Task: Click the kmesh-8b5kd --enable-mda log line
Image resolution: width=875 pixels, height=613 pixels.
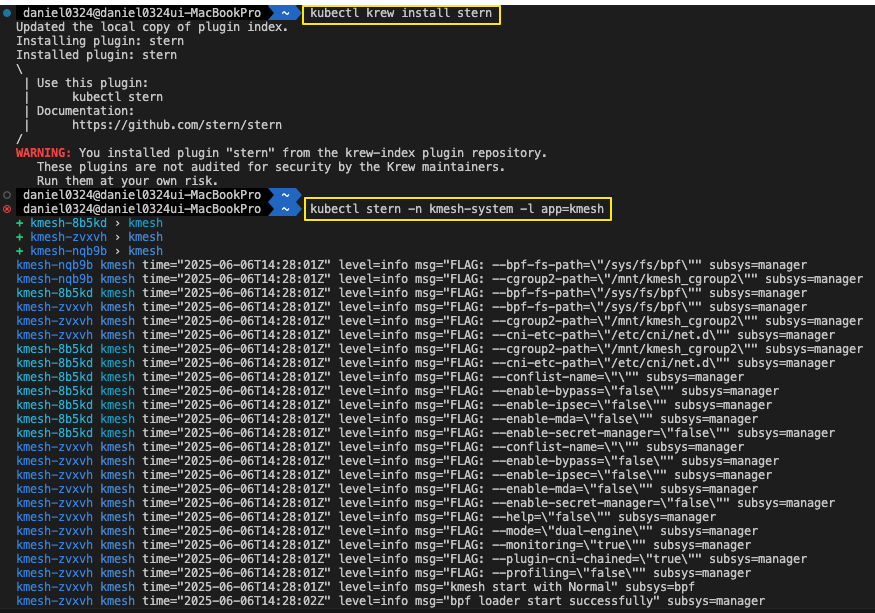Action: click(x=387, y=419)
